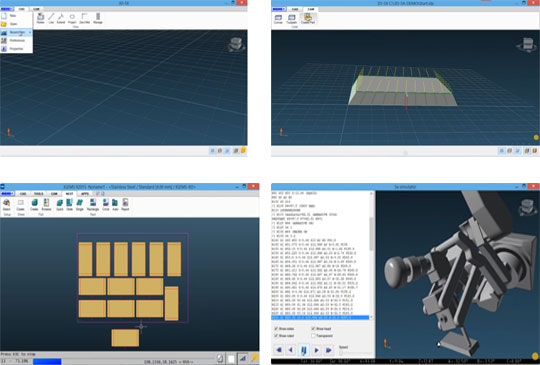The height and width of the screenshot is (365, 540).
Task: Click the view cube in simulator viewport
Action: pos(528,207)
